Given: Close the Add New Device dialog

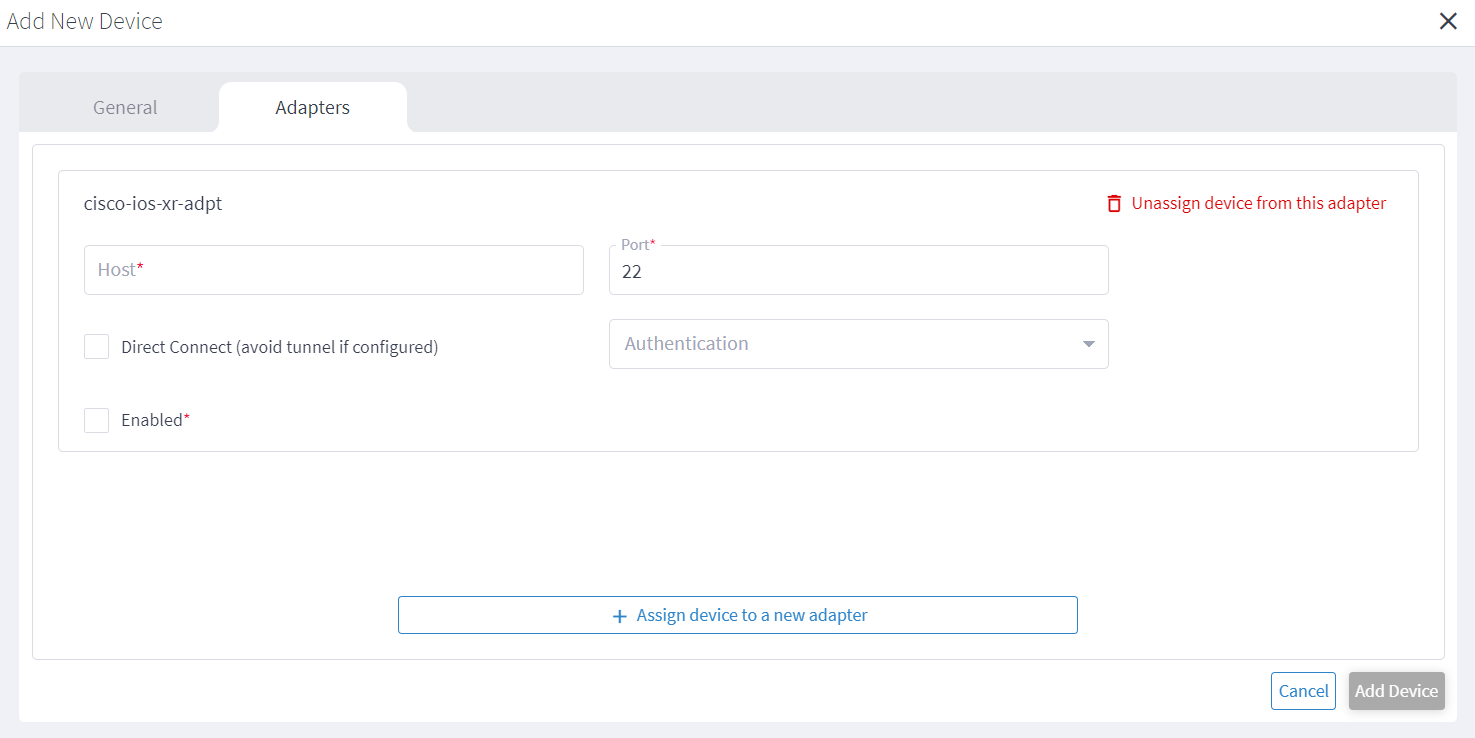Looking at the screenshot, I should pos(1447,21).
